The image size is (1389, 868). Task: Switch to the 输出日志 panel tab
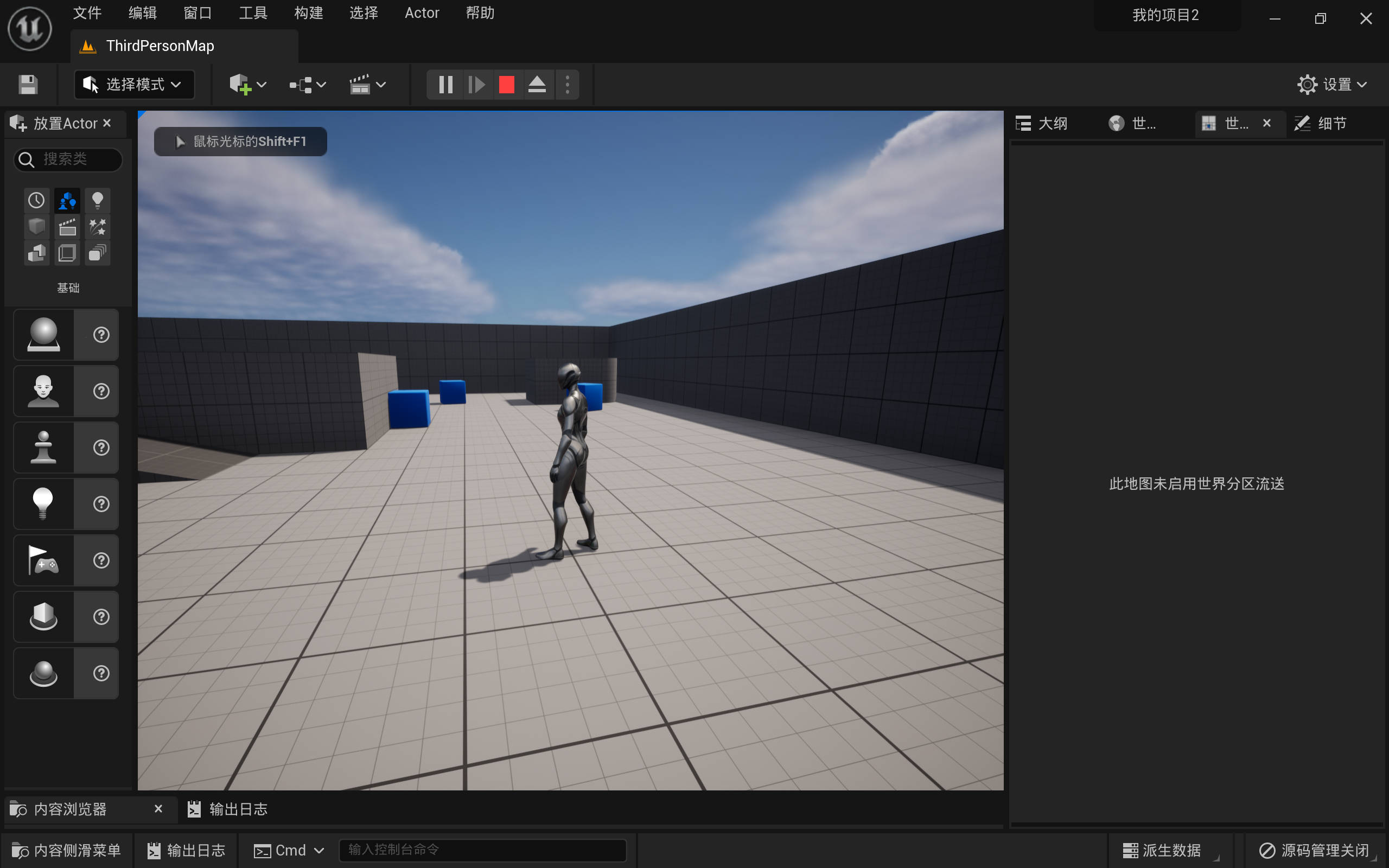pos(227,809)
